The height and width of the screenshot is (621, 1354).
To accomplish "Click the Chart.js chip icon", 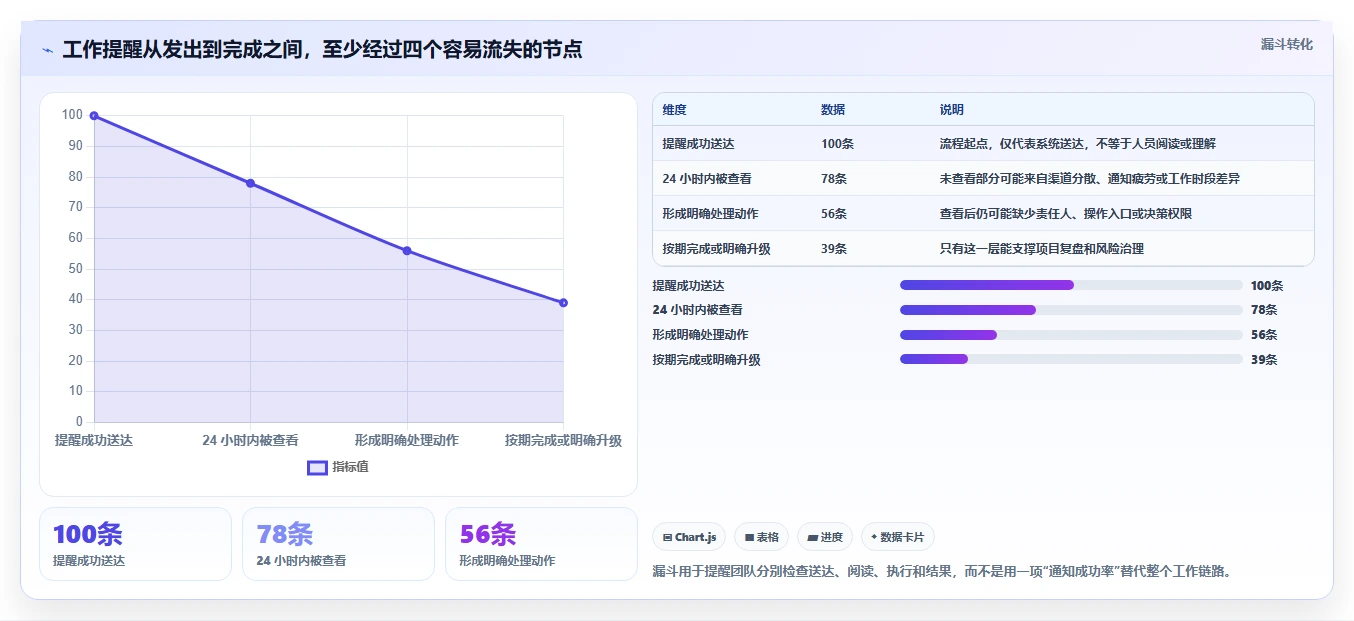I will (666, 537).
